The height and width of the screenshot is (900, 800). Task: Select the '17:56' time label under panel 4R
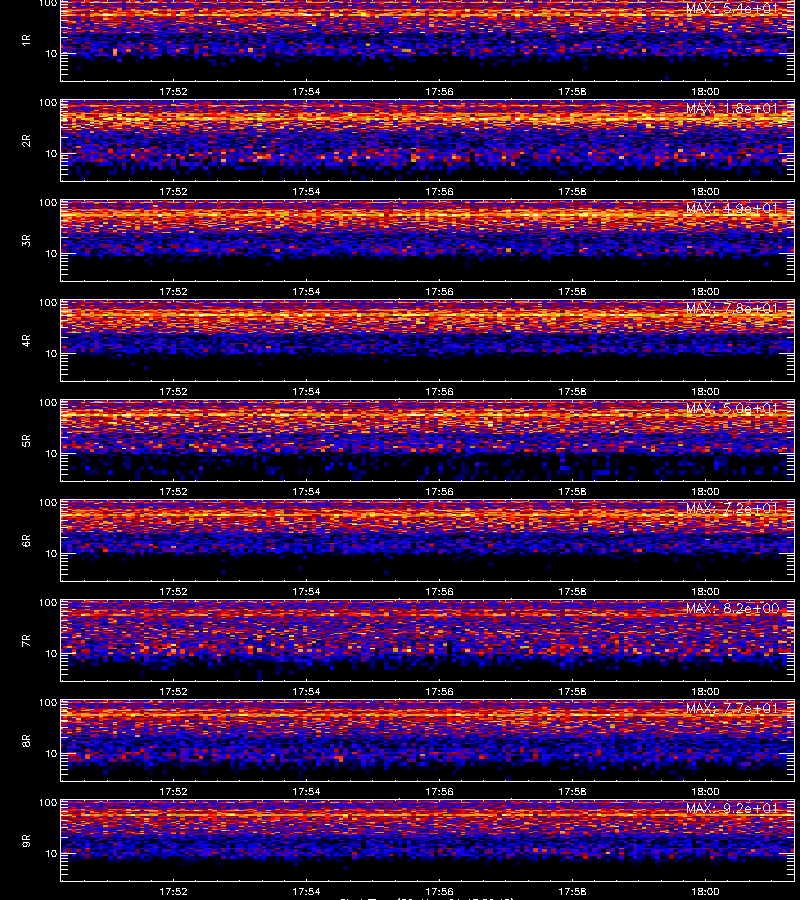tap(440, 391)
